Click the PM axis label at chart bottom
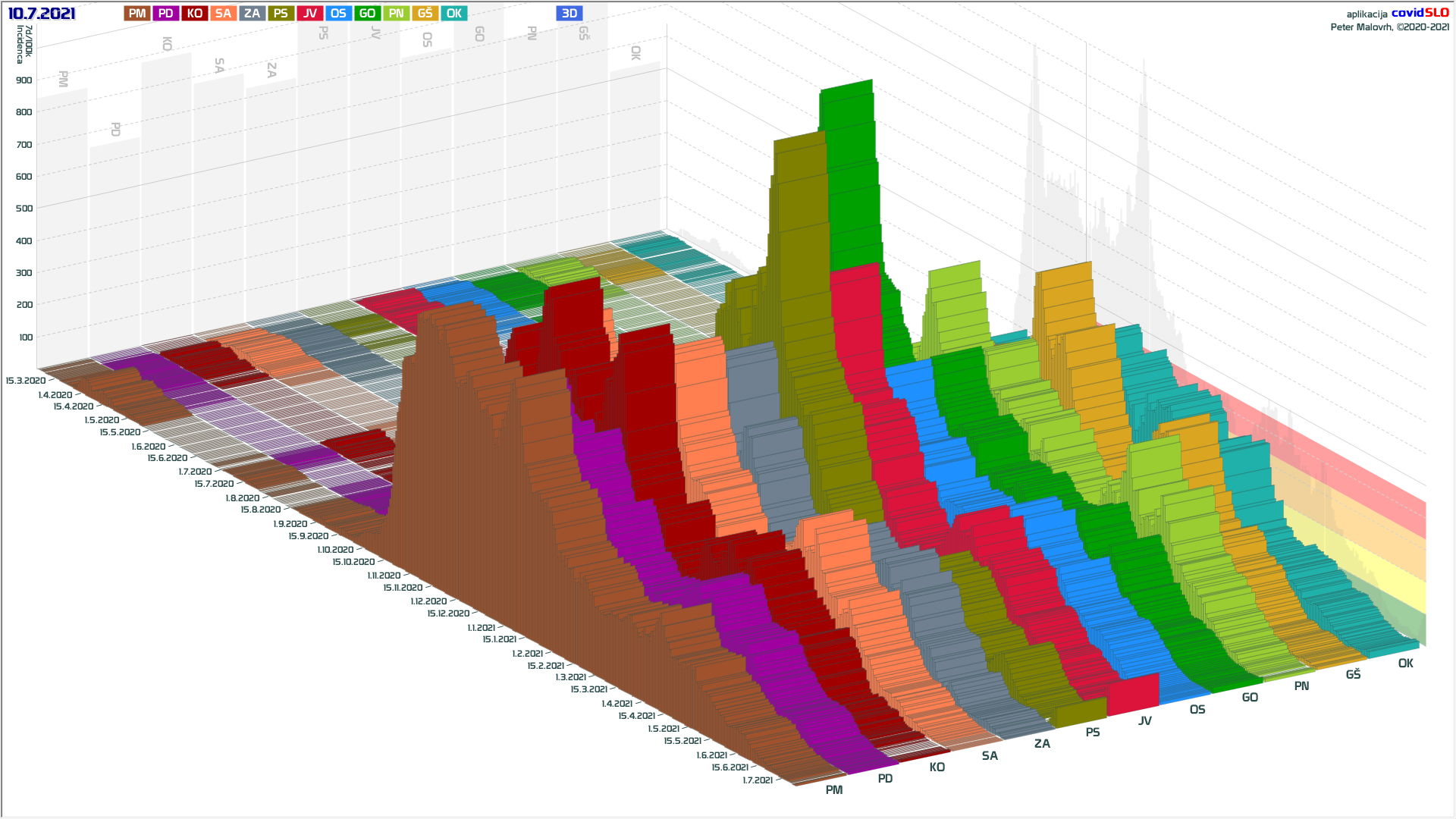 coord(833,790)
